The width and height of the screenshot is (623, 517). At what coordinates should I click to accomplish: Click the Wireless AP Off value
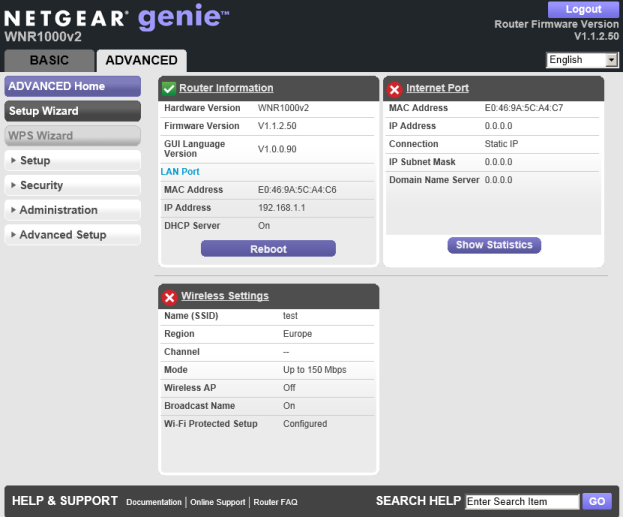[x=289, y=388]
